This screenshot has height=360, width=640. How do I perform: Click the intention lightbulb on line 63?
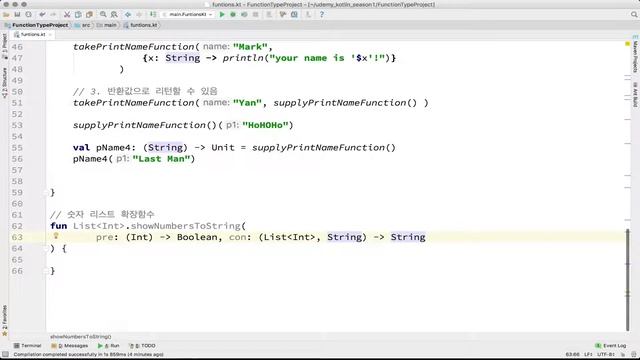tap(56, 236)
